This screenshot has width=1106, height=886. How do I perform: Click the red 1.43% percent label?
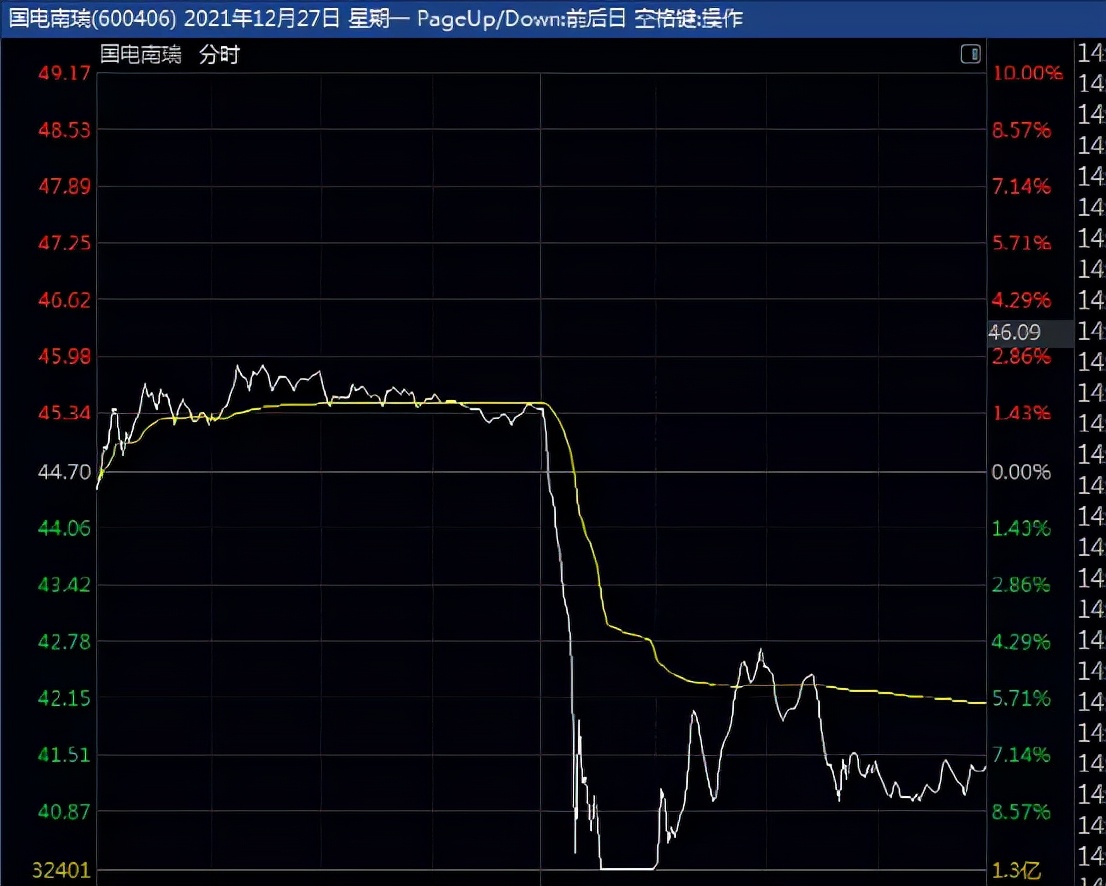(x=1021, y=413)
